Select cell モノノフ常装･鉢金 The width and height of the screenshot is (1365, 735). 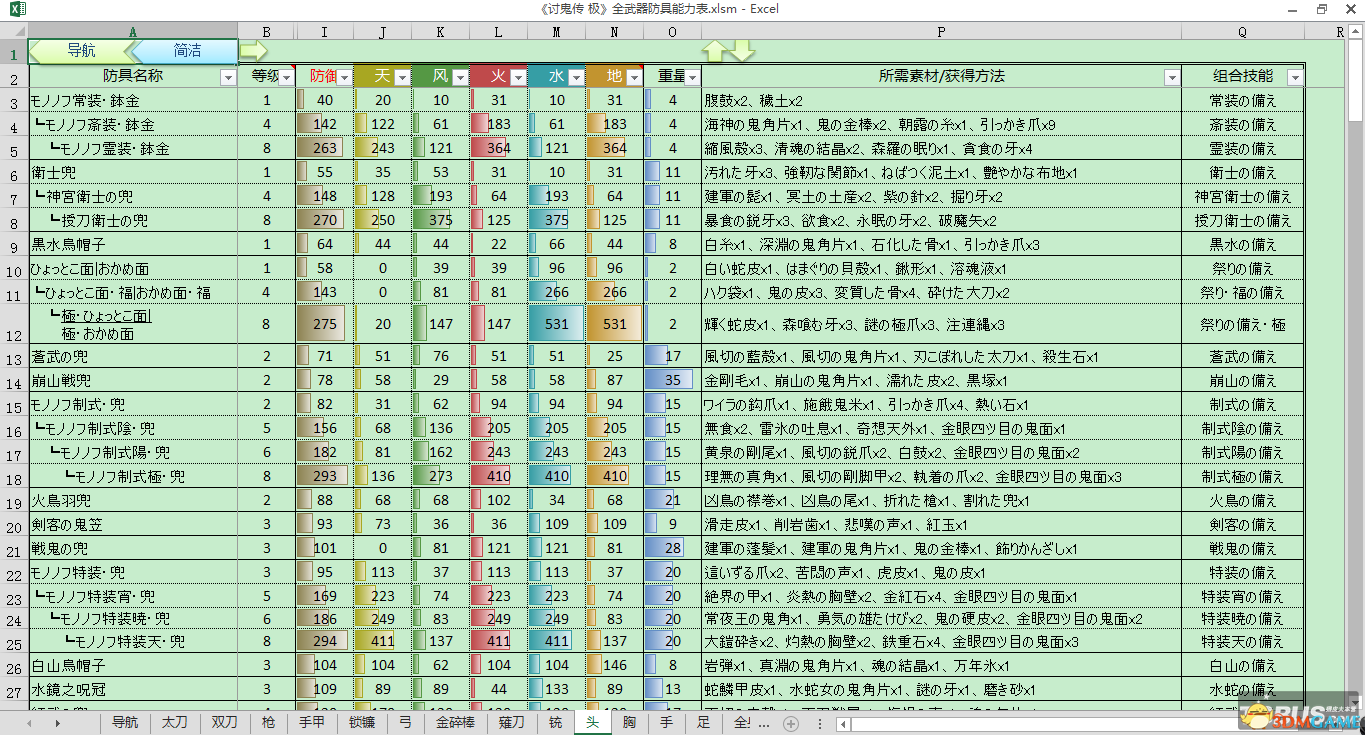tap(133, 100)
